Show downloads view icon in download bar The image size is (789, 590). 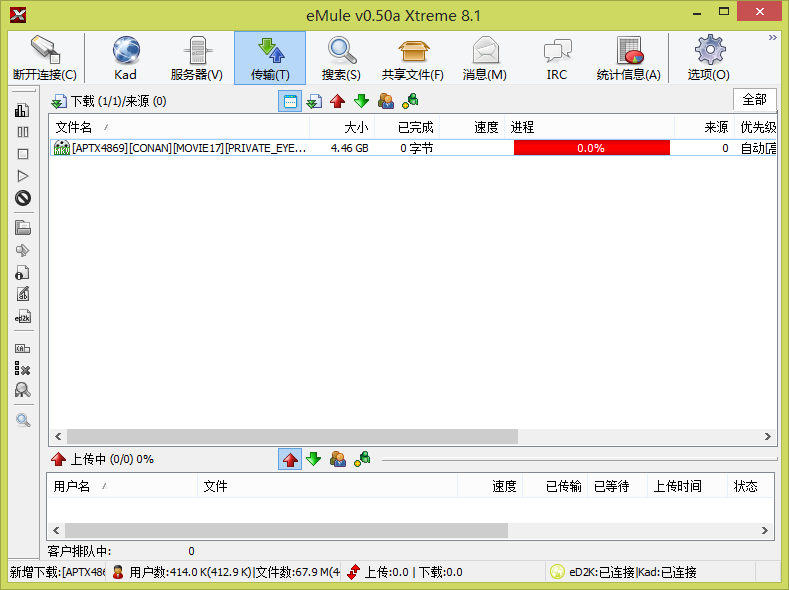(x=314, y=101)
